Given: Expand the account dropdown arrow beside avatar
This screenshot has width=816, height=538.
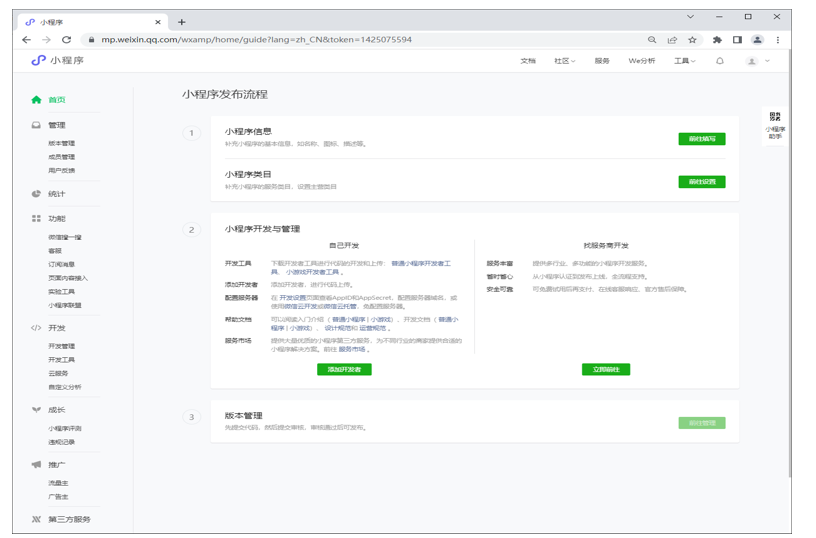Looking at the screenshot, I should 767,61.
